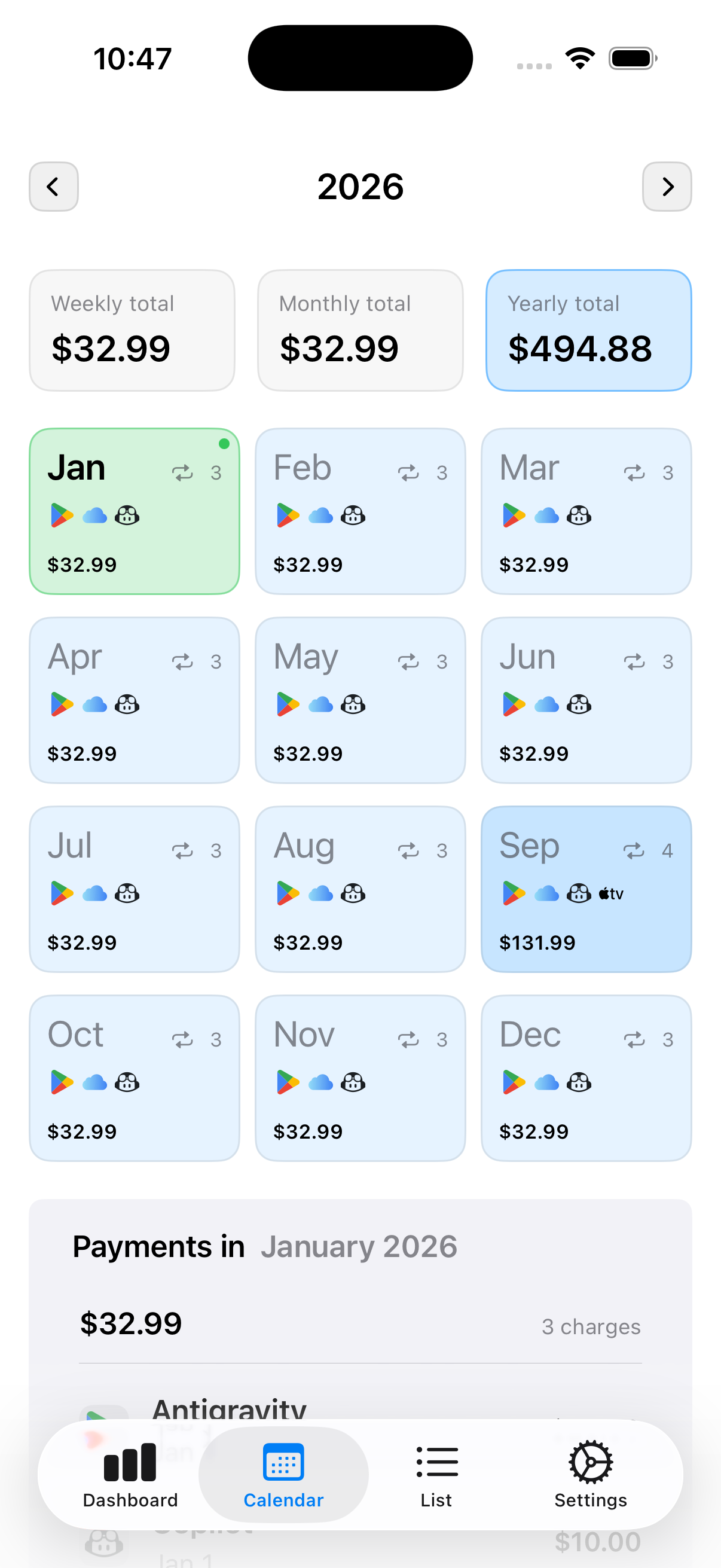Go to the previous year with left chevron
This screenshot has width=721, height=1568.
54,186
